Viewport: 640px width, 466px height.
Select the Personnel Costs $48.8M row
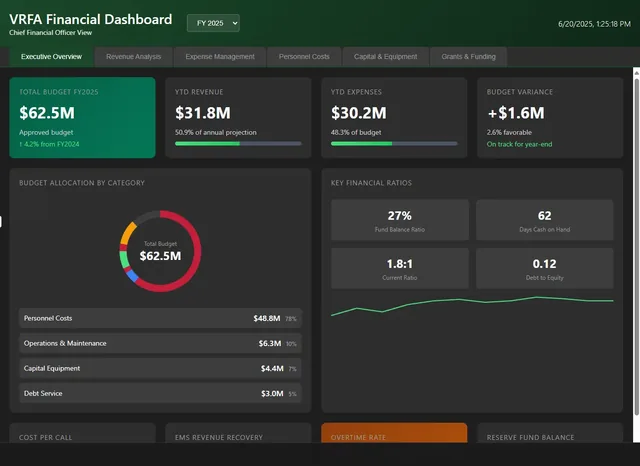pos(160,318)
